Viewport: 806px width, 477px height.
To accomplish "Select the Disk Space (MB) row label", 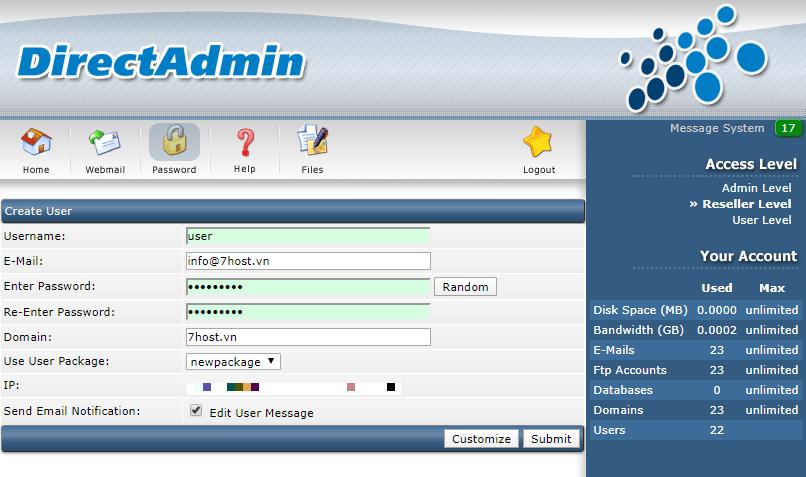I will [640, 310].
